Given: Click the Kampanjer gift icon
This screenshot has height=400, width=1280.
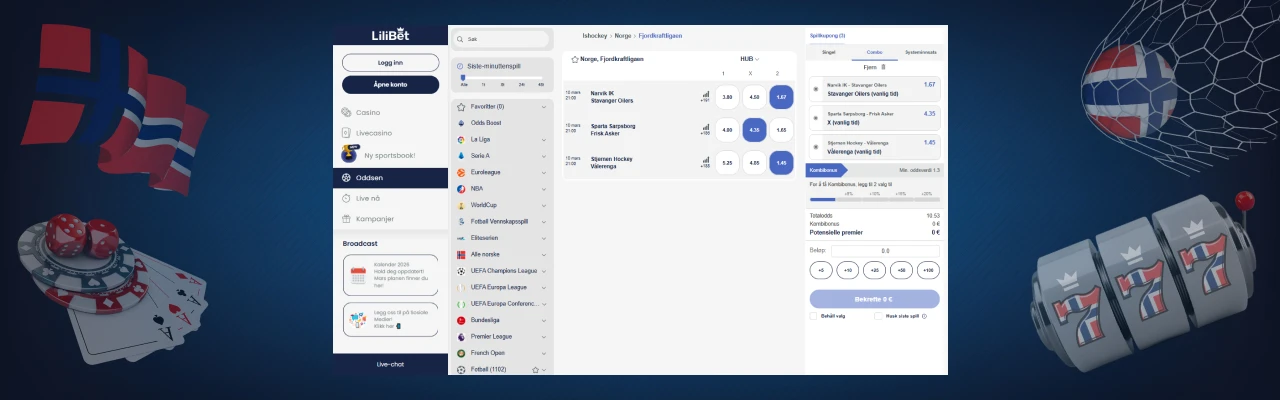Looking at the screenshot, I should pyautogui.click(x=347, y=219).
